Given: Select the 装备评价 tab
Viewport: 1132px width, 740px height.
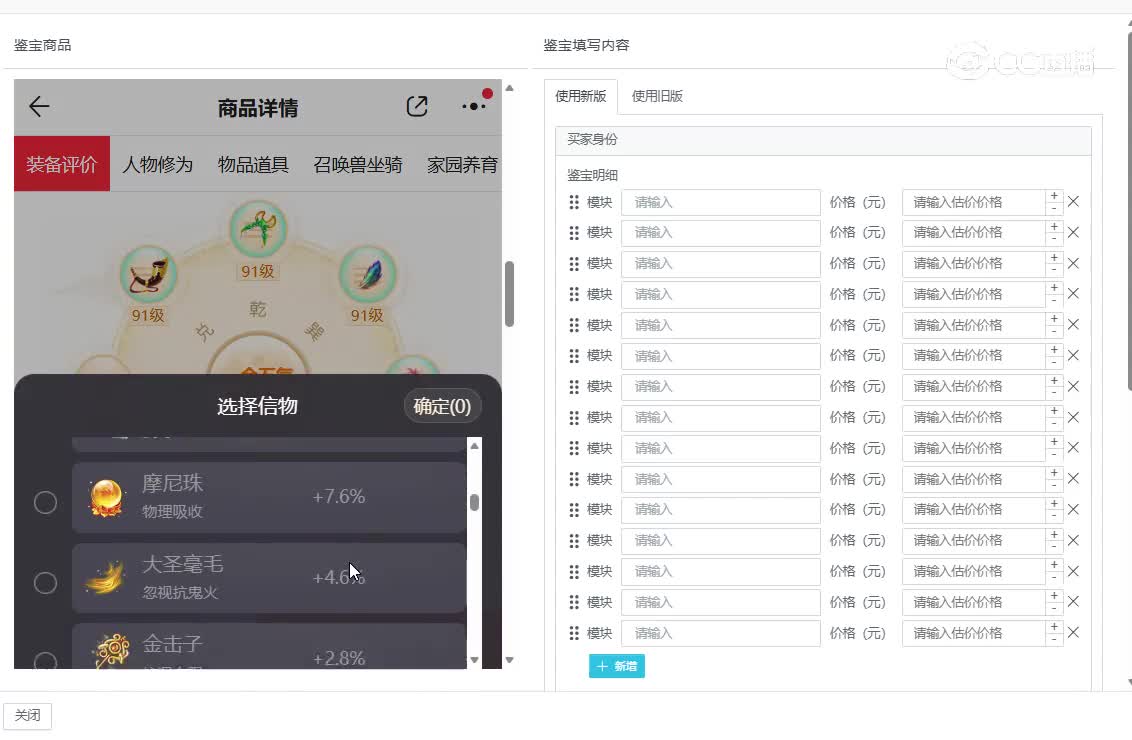Looking at the screenshot, I should click(x=62, y=164).
